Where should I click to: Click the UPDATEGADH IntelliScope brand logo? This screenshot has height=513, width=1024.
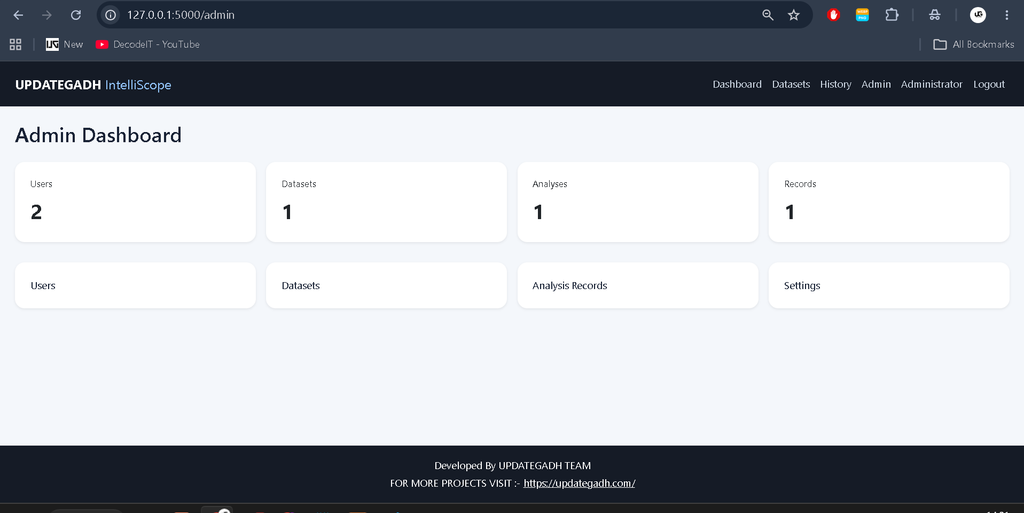click(x=93, y=85)
